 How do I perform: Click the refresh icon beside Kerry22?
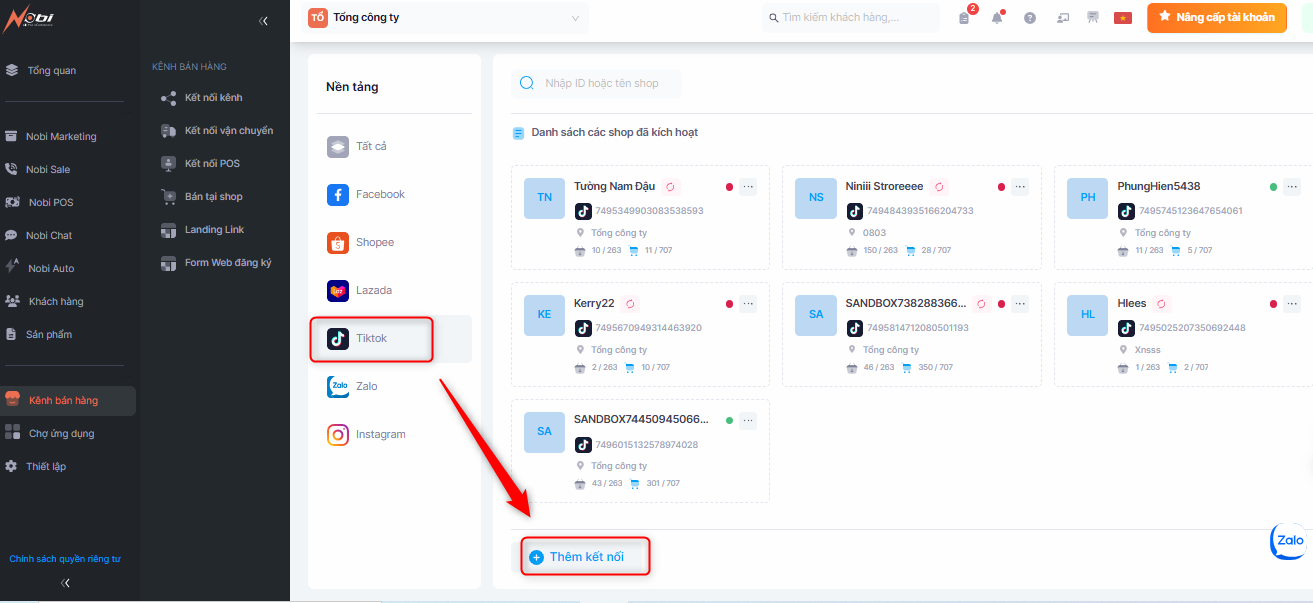630,304
